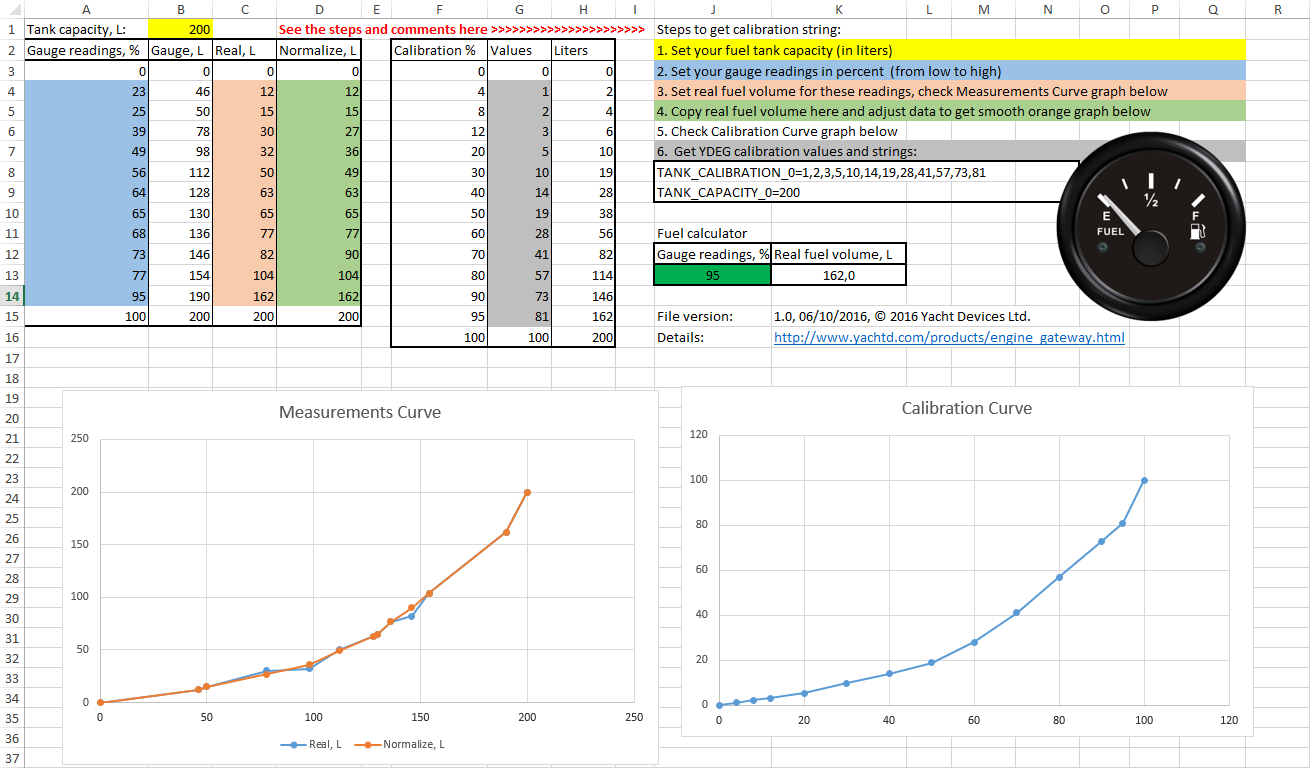Select the 'Gauge, L' header cell
Screen dimensions: 1310x768
point(180,50)
